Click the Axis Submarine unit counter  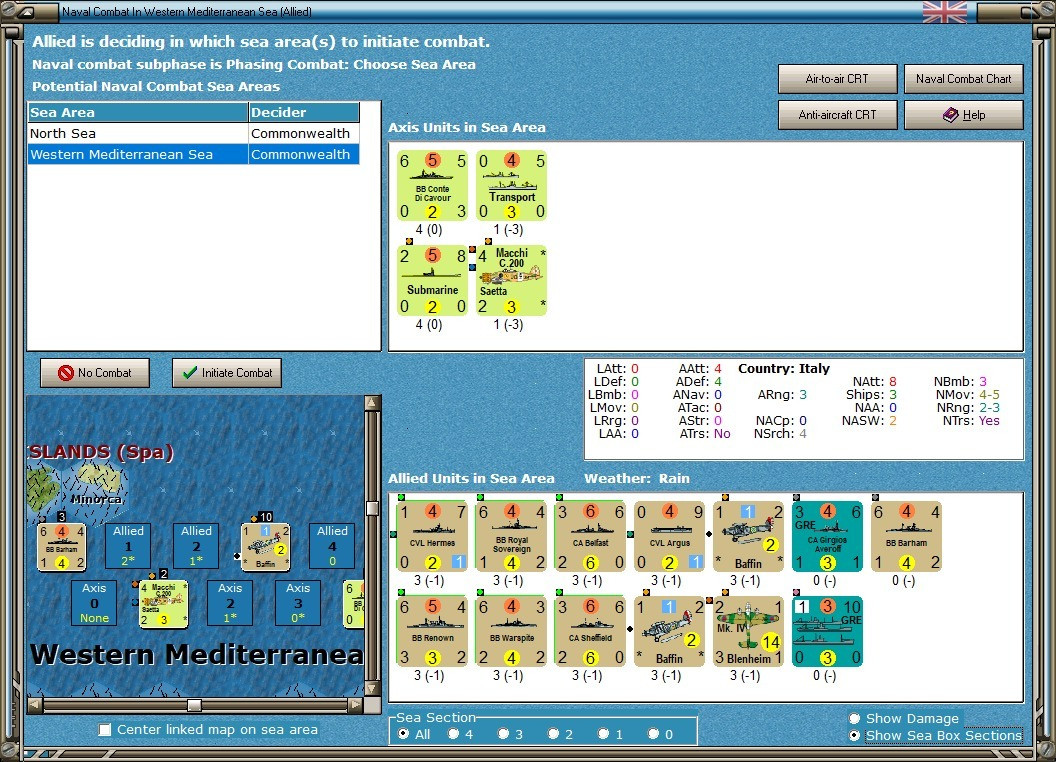tap(432, 280)
